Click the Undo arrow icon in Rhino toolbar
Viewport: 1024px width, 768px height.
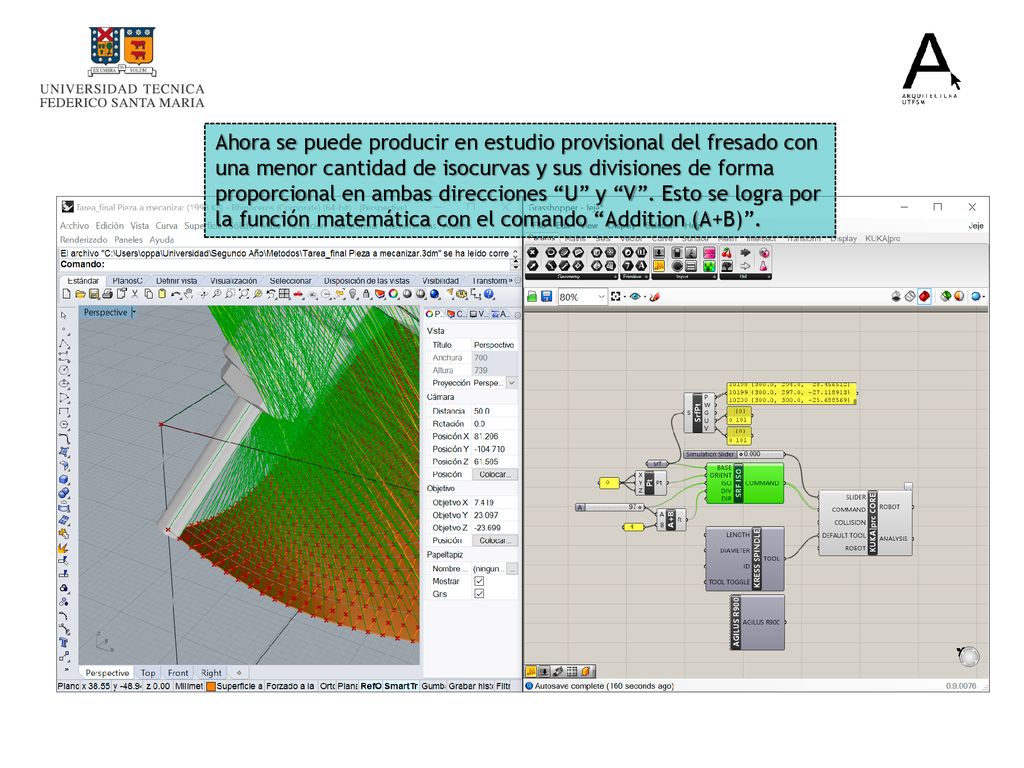(176, 295)
